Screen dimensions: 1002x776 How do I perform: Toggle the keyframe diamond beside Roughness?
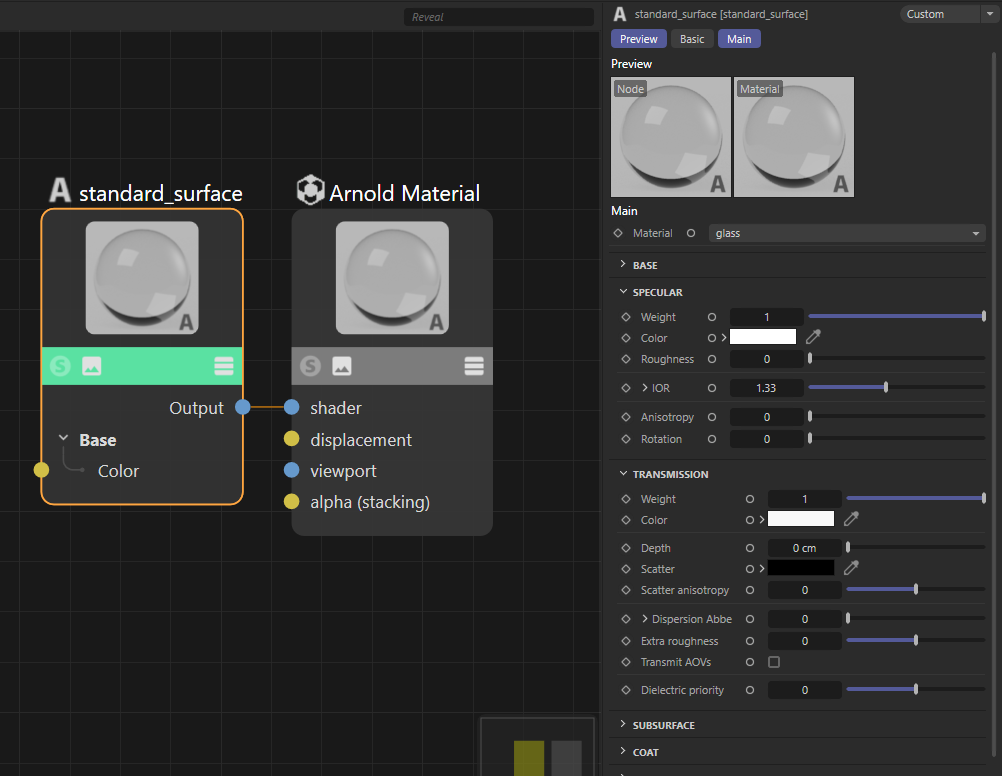[627, 359]
